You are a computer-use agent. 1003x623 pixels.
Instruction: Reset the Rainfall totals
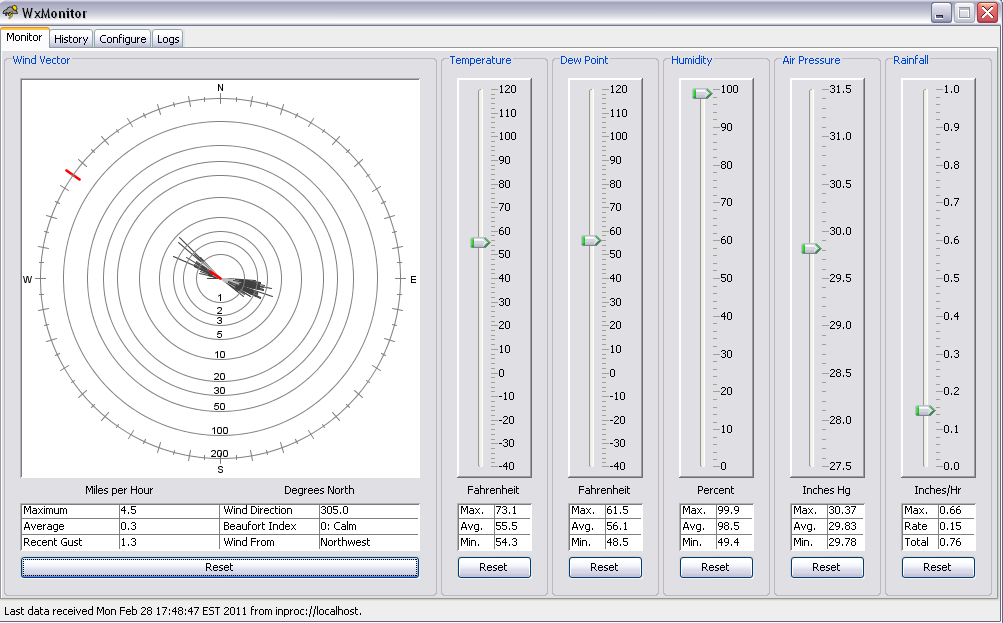click(937, 567)
